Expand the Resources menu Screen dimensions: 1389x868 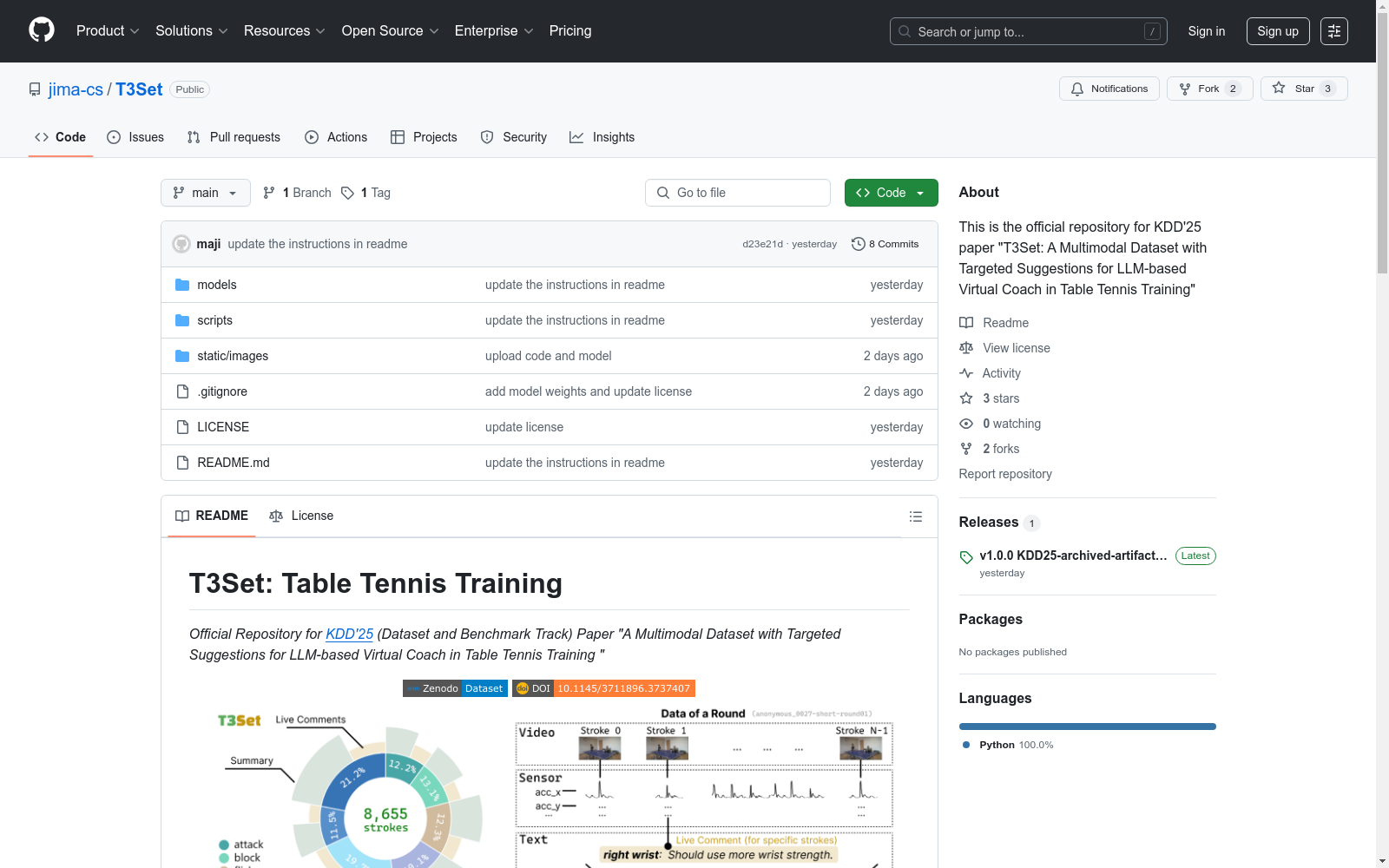click(x=285, y=31)
